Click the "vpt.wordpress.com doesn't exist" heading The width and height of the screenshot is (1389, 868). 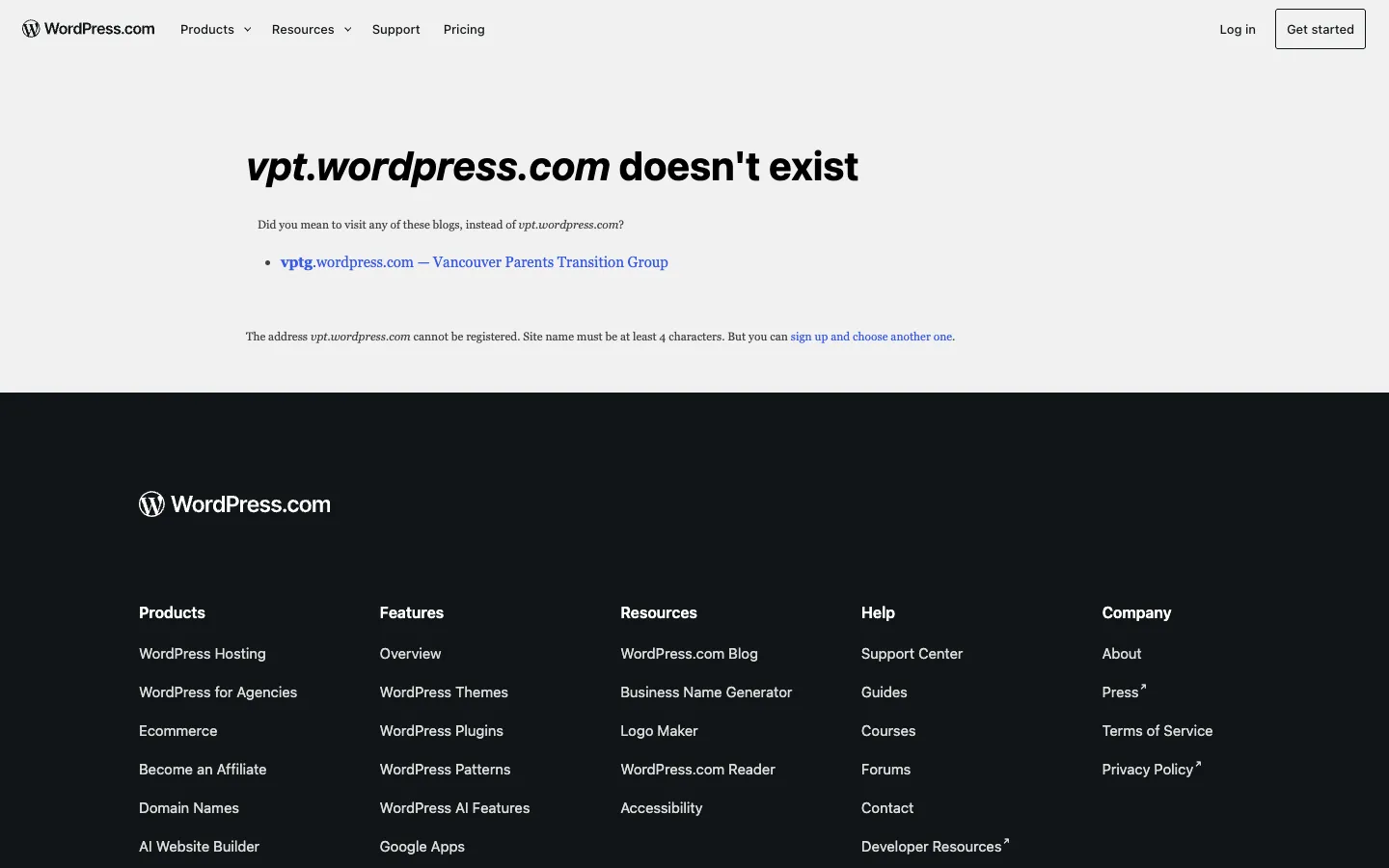click(553, 167)
